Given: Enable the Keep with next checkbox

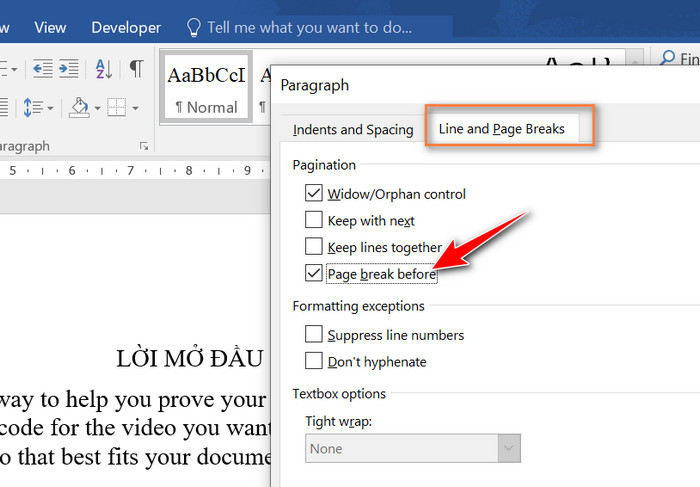Looking at the screenshot, I should 314,220.
